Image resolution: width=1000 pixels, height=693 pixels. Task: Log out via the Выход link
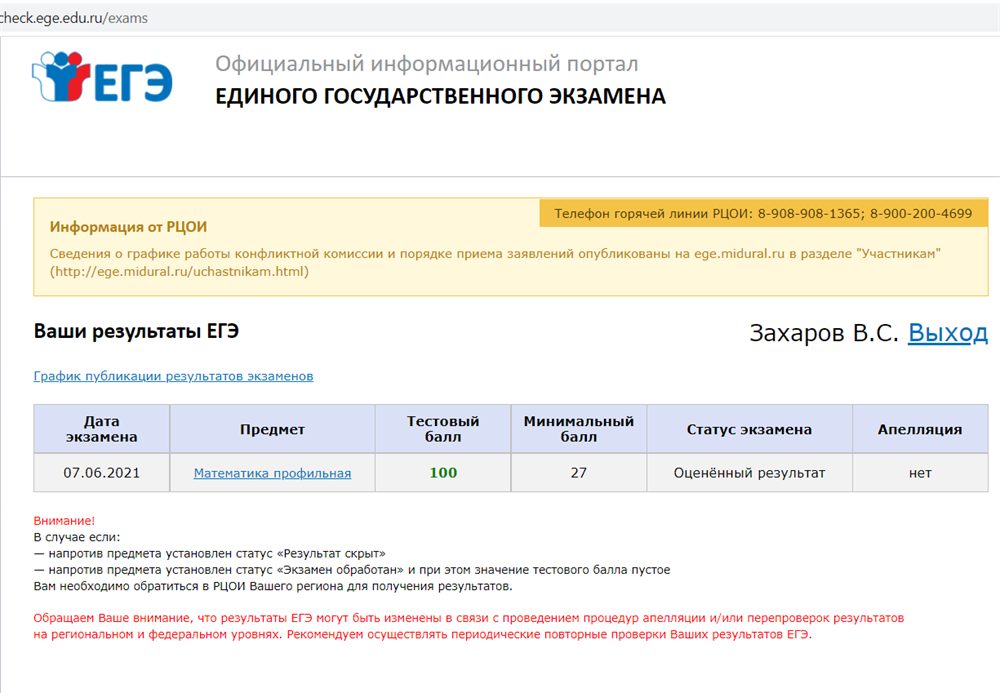click(x=947, y=333)
